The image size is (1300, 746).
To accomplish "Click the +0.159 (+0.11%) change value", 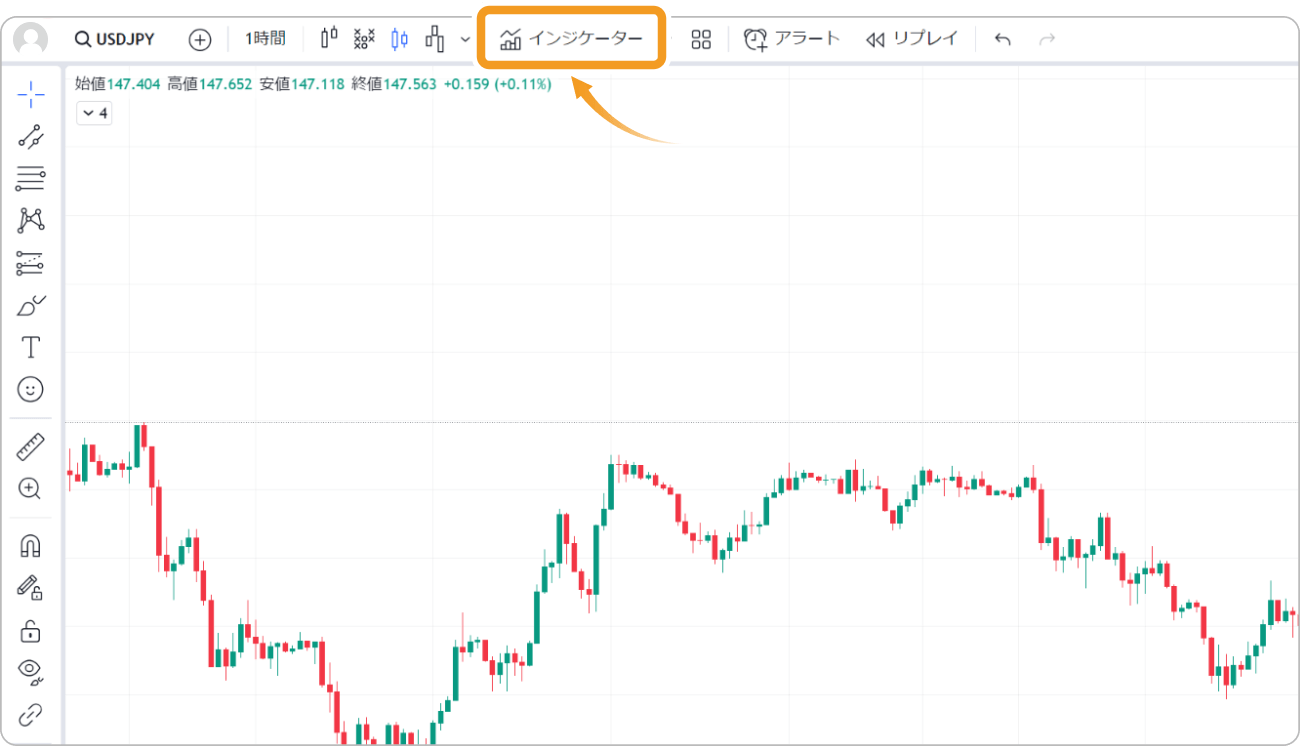I will [498, 84].
